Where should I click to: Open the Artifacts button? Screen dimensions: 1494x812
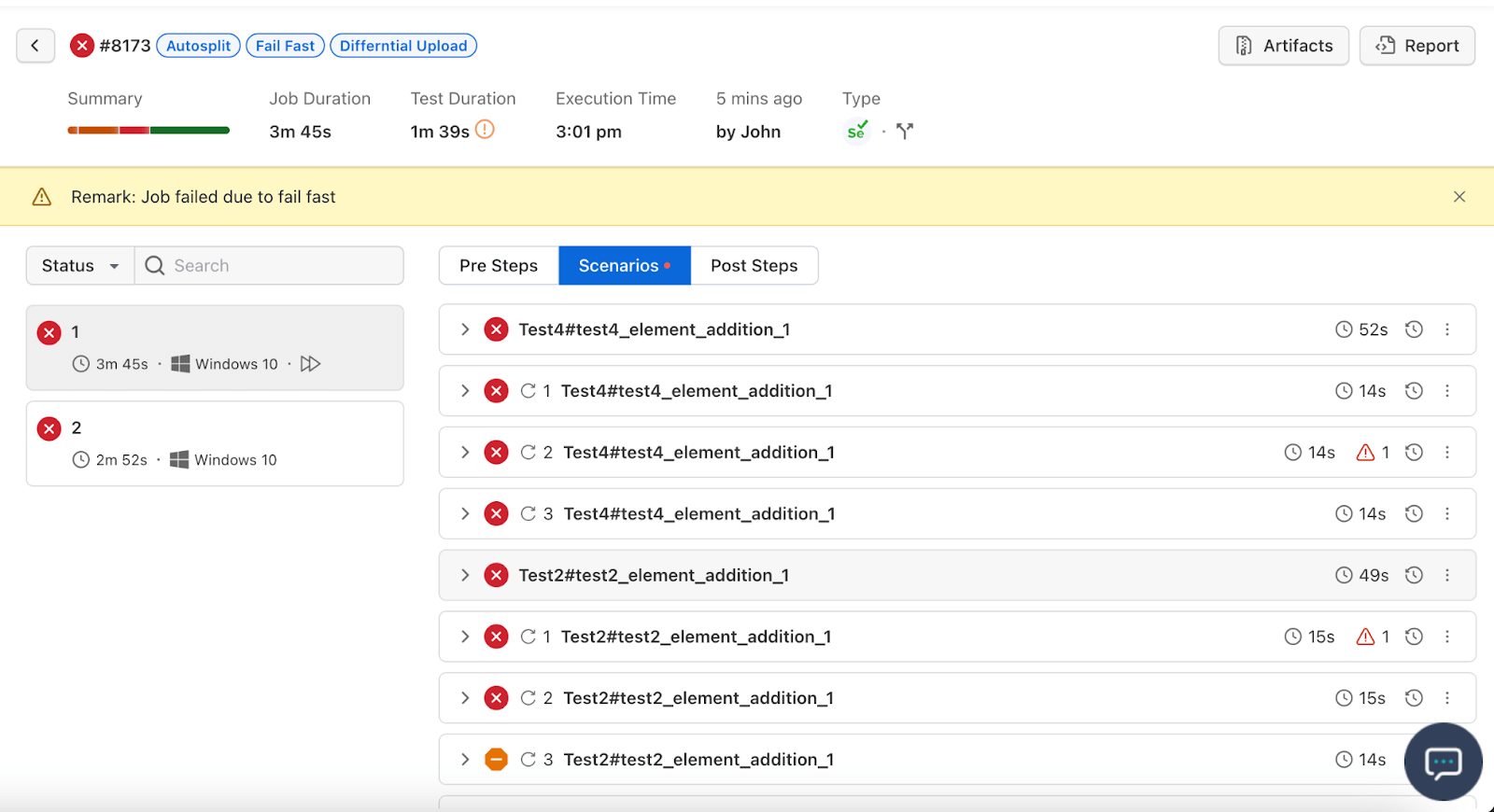pos(1283,46)
